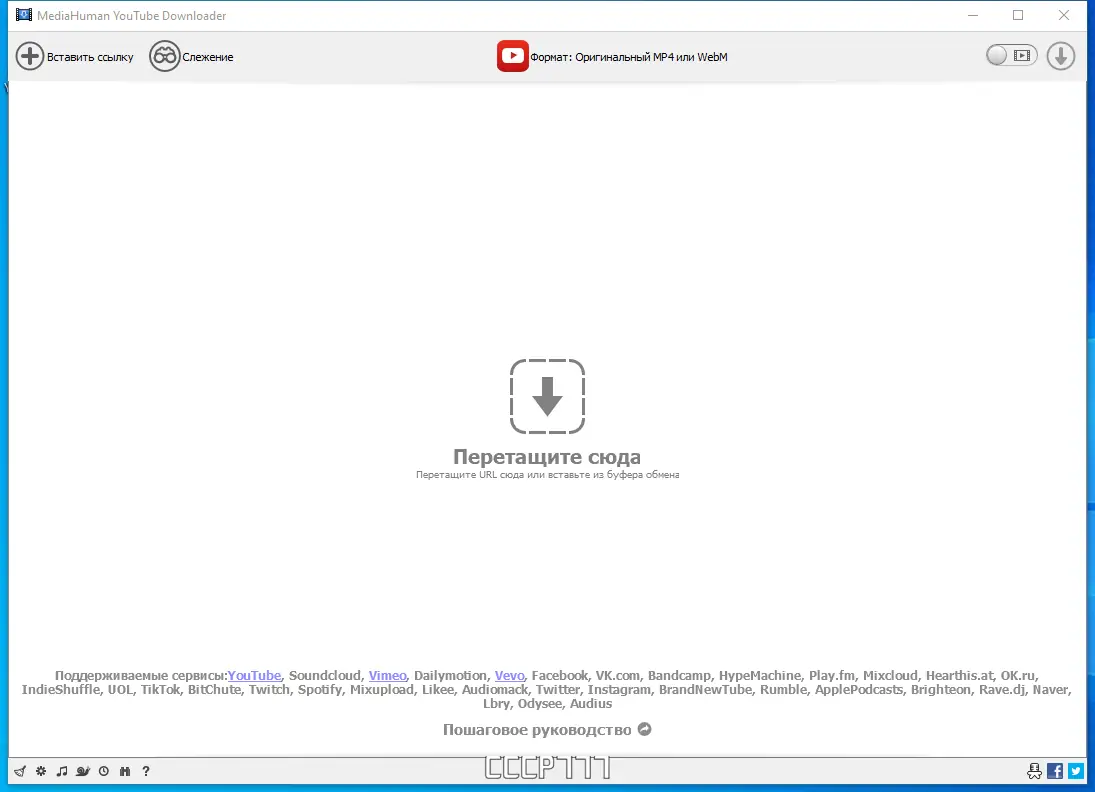Click the 'Rumble' service name
1095x792 pixels.
pyautogui.click(x=784, y=689)
